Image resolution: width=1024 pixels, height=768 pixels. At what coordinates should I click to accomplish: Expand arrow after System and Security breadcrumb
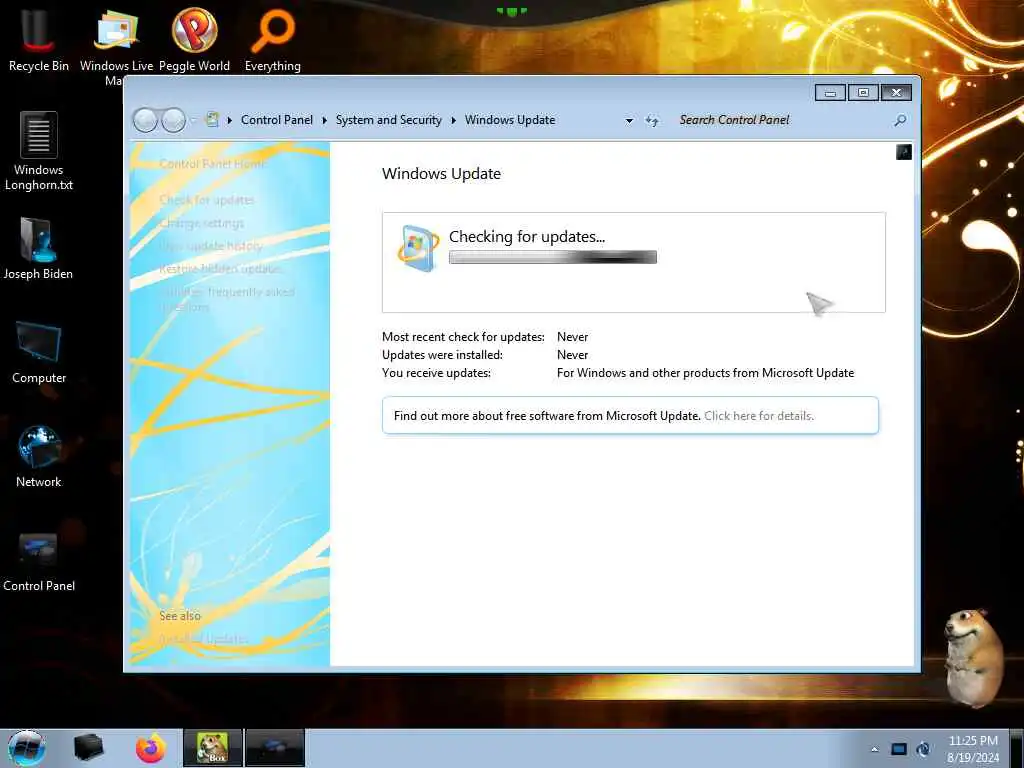(x=453, y=120)
